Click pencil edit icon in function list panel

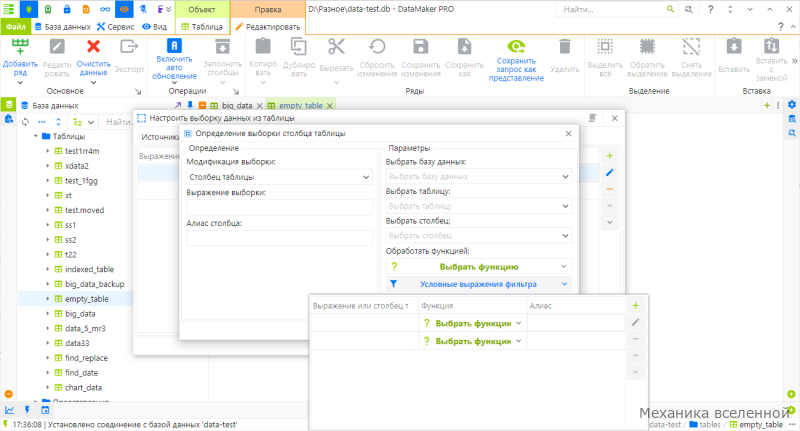(x=635, y=322)
